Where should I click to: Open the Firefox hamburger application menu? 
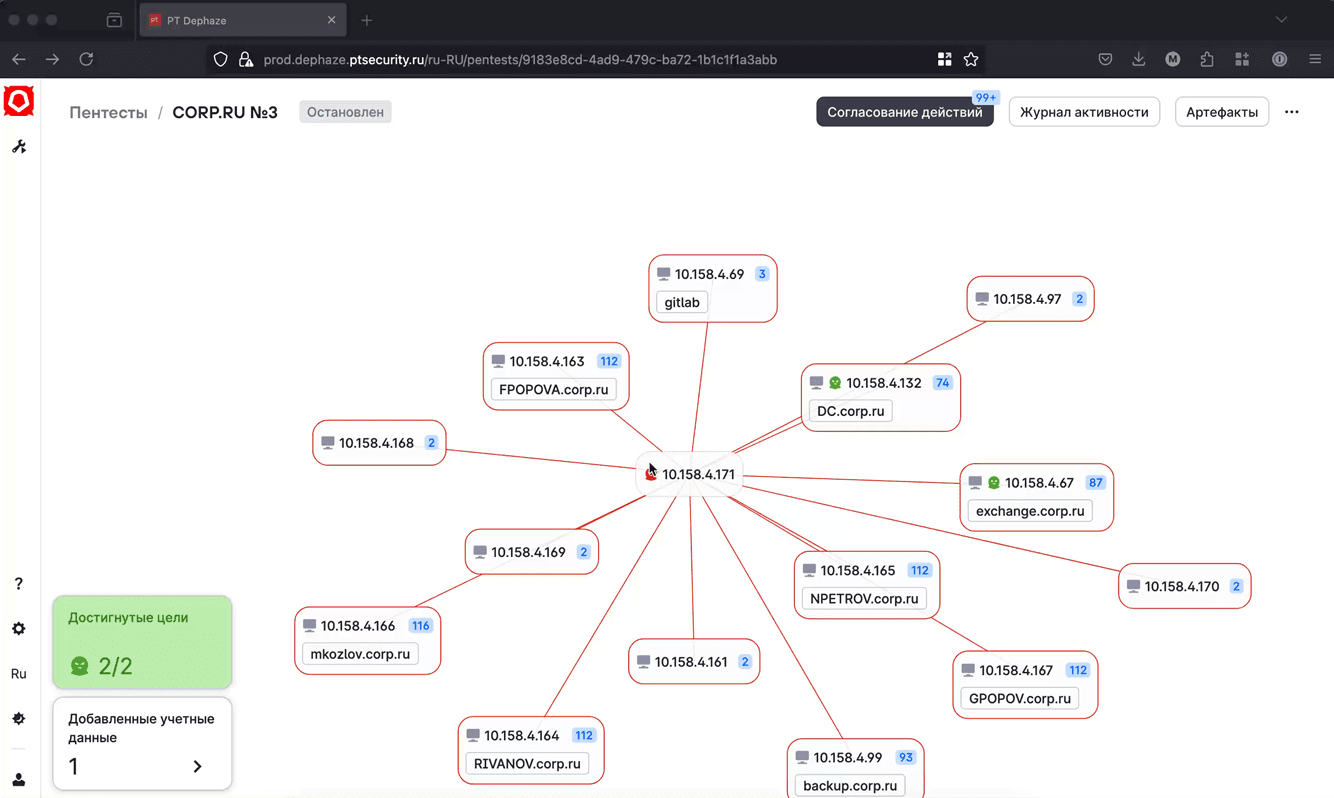tap(1315, 60)
